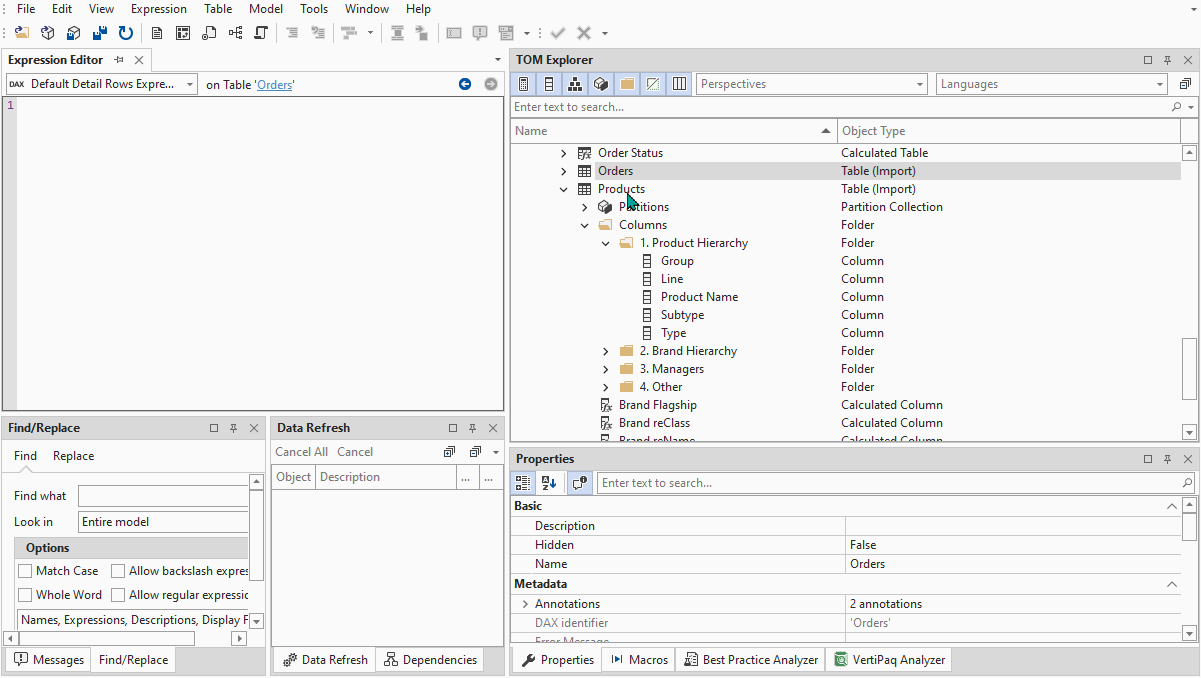Expand the 2. Brand Hierarchy folder

click(x=604, y=351)
